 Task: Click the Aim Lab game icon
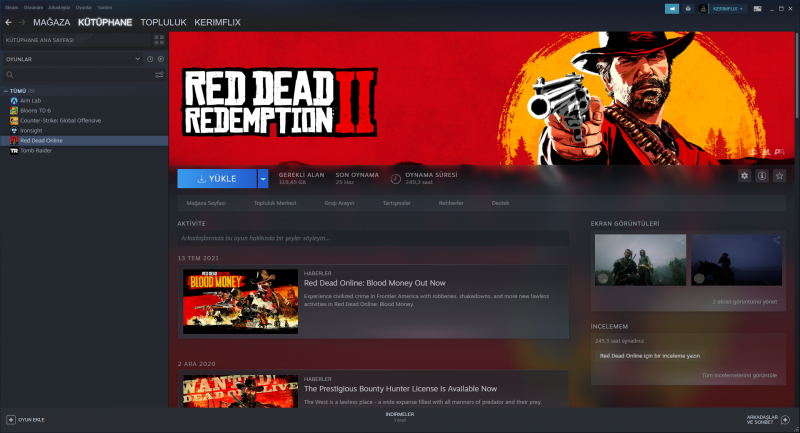click(14, 100)
